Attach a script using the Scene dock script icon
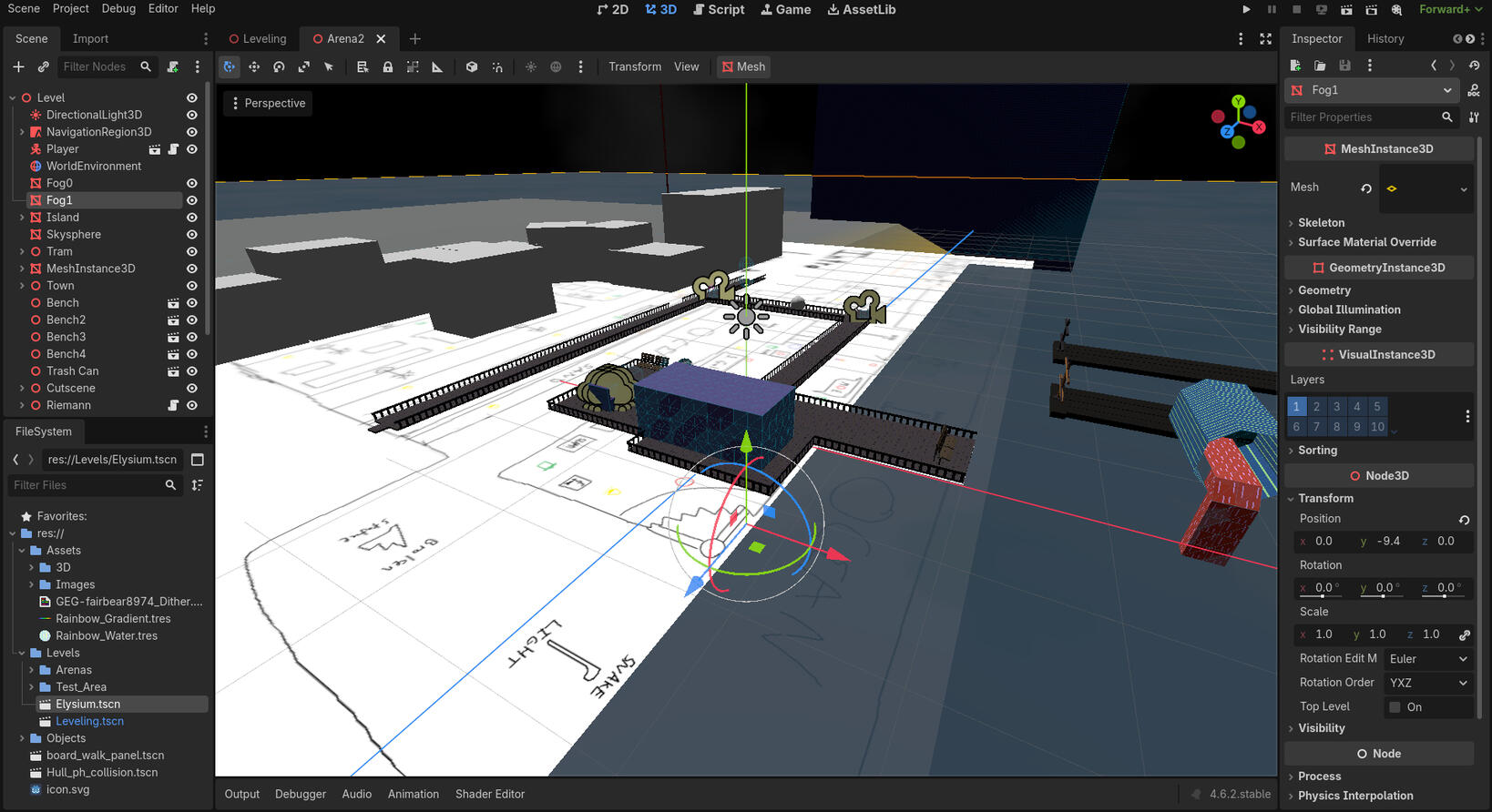Image resolution: width=1492 pixels, height=812 pixels. pos(172,66)
